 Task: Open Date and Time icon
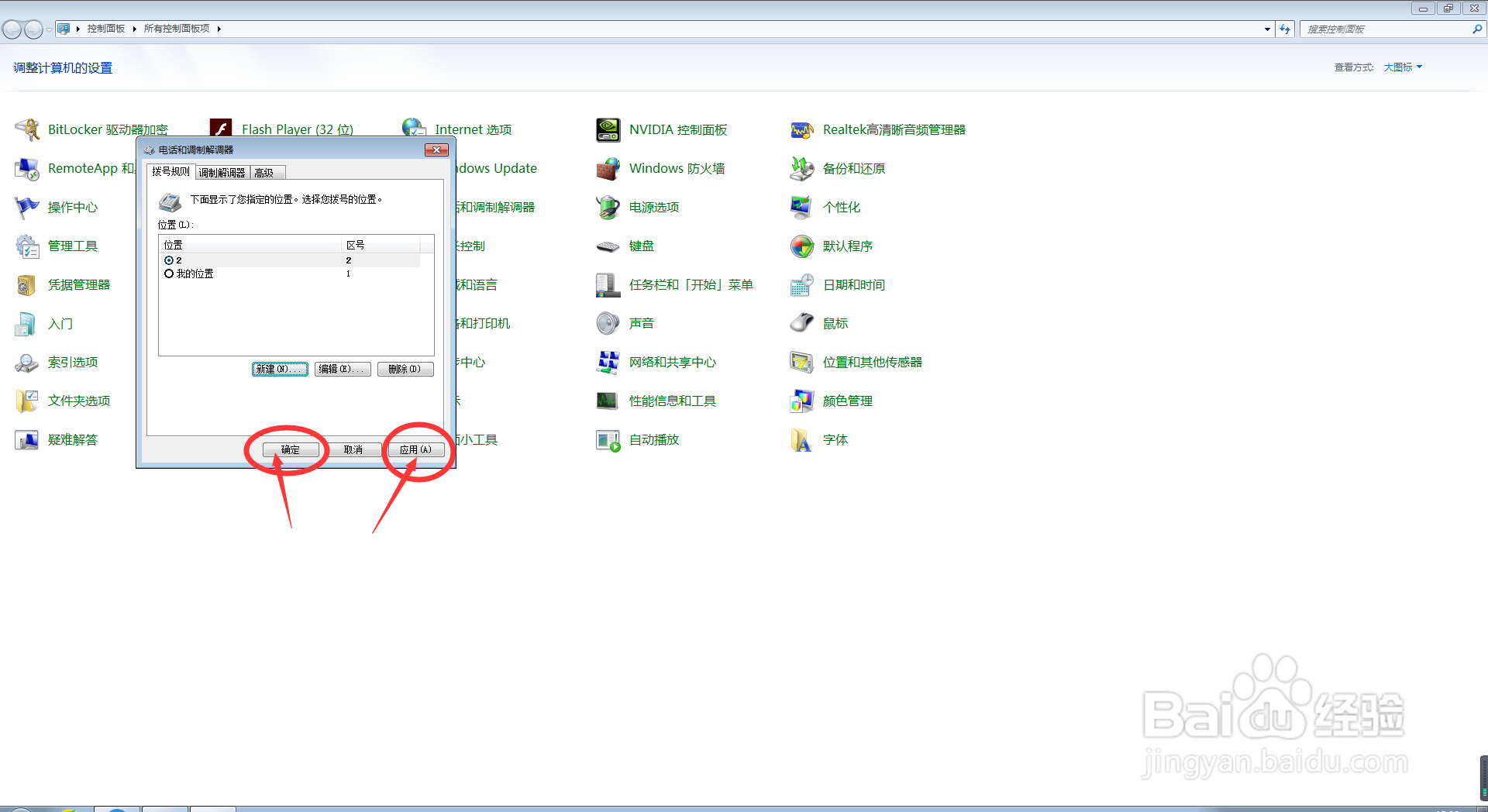tap(802, 284)
